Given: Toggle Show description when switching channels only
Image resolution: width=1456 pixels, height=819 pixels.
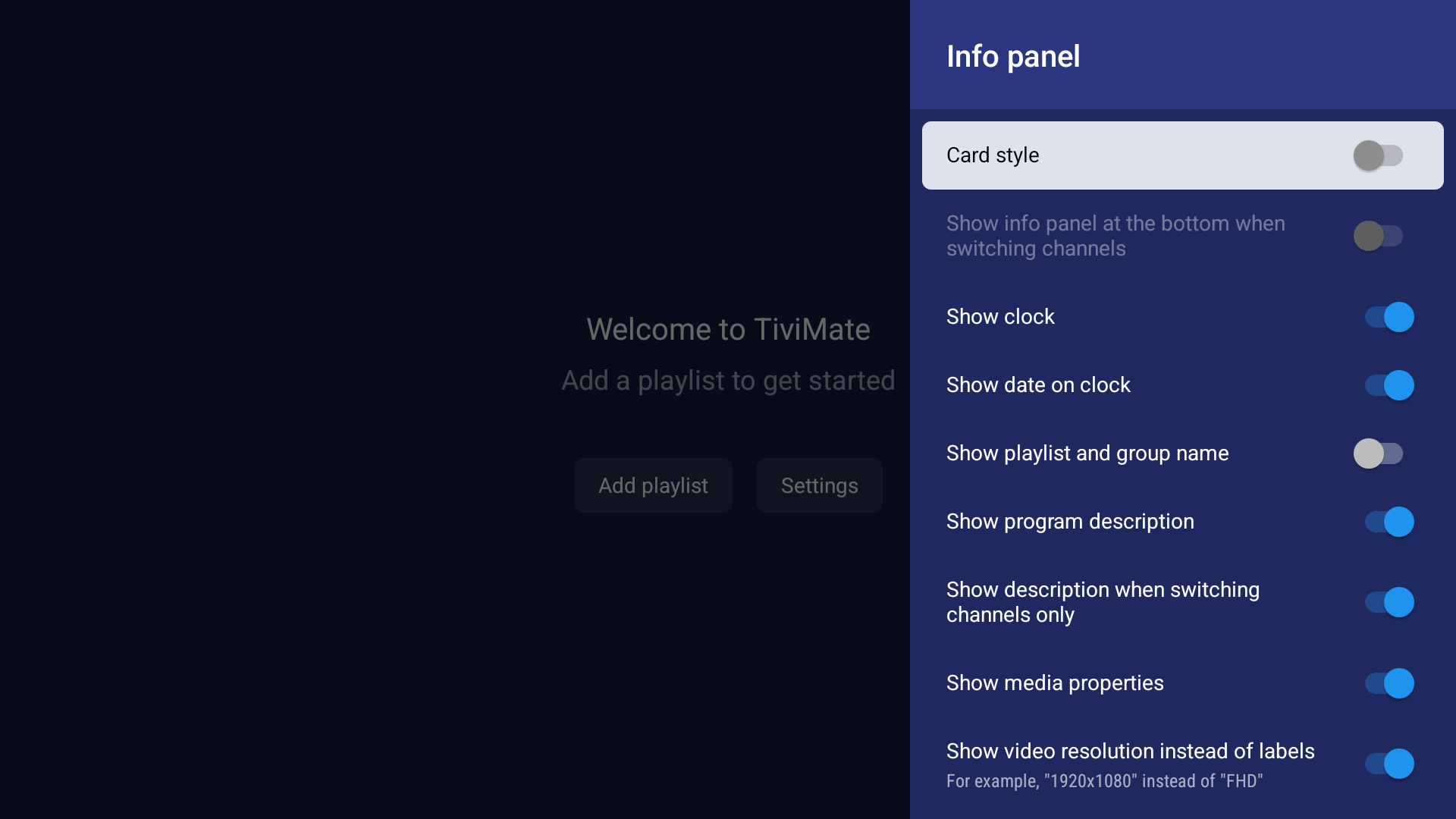Looking at the screenshot, I should [x=1389, y=602].
